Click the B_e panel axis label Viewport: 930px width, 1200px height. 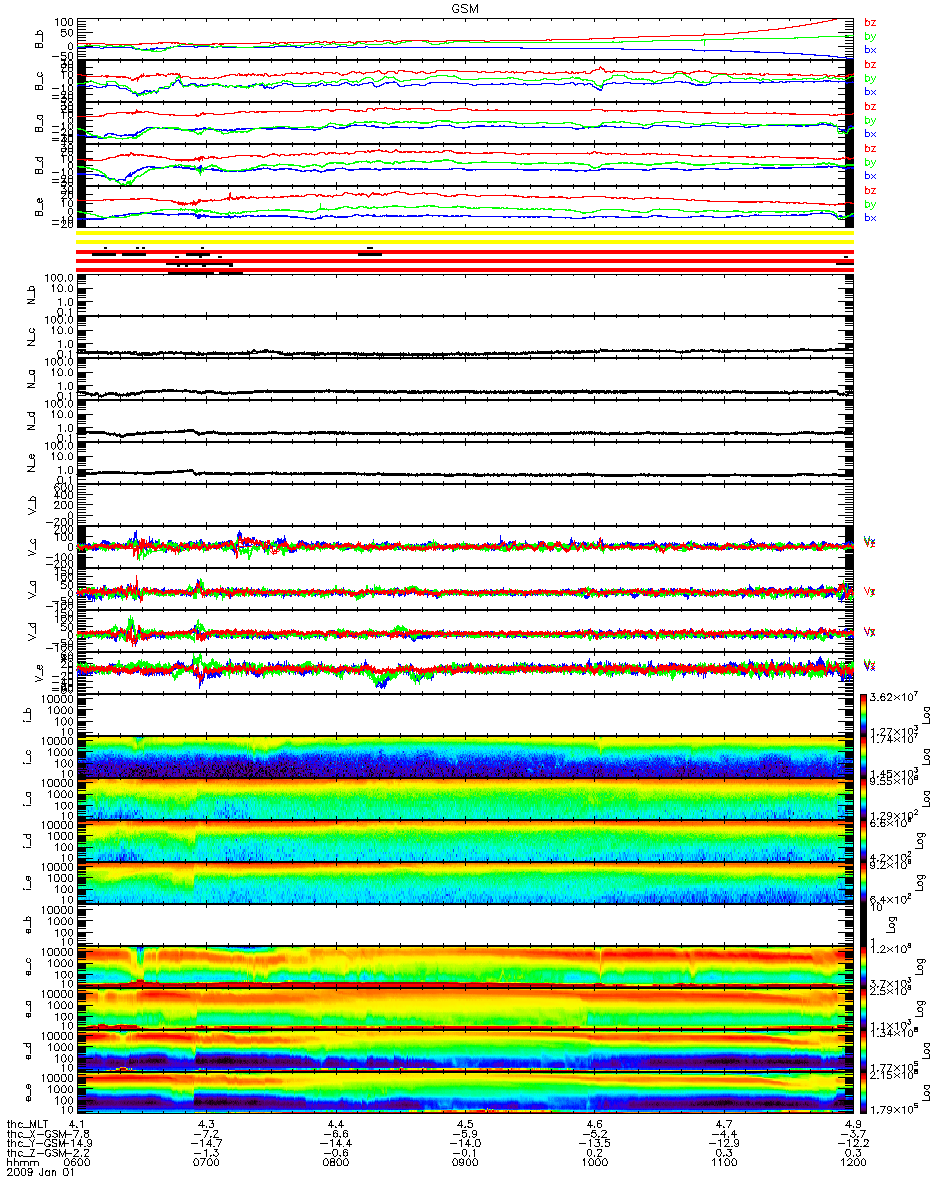click(x=40, y=207)
